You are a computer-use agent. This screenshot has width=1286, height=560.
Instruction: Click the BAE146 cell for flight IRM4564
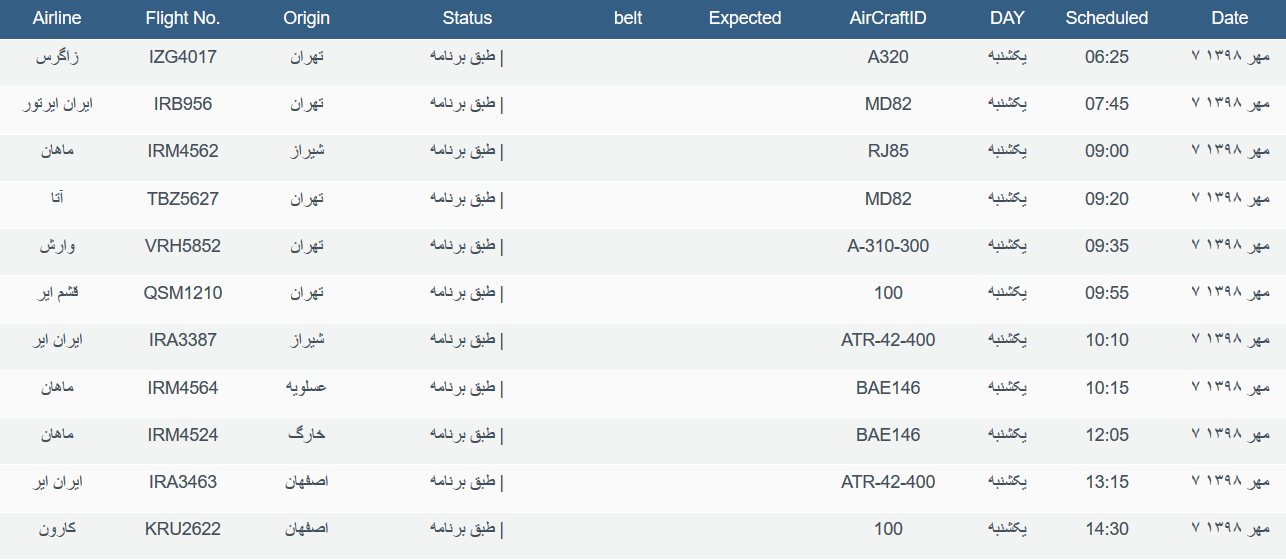tap(888, 388)
